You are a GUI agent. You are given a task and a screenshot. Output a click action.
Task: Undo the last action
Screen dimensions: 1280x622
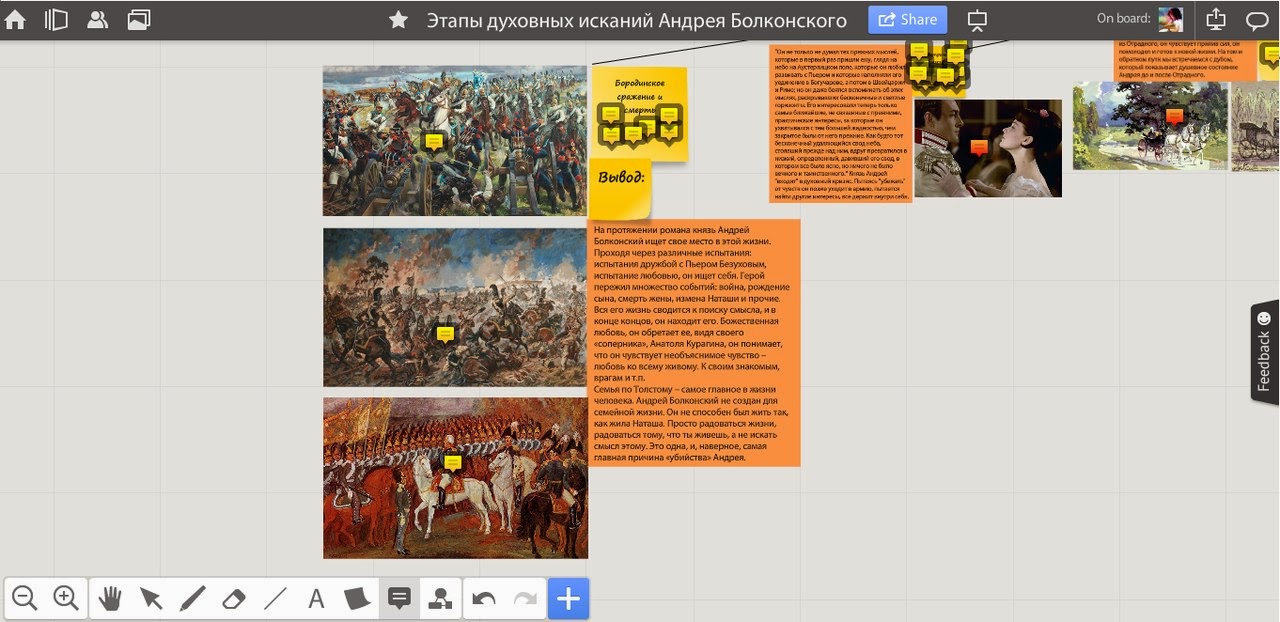click(484, 599)
